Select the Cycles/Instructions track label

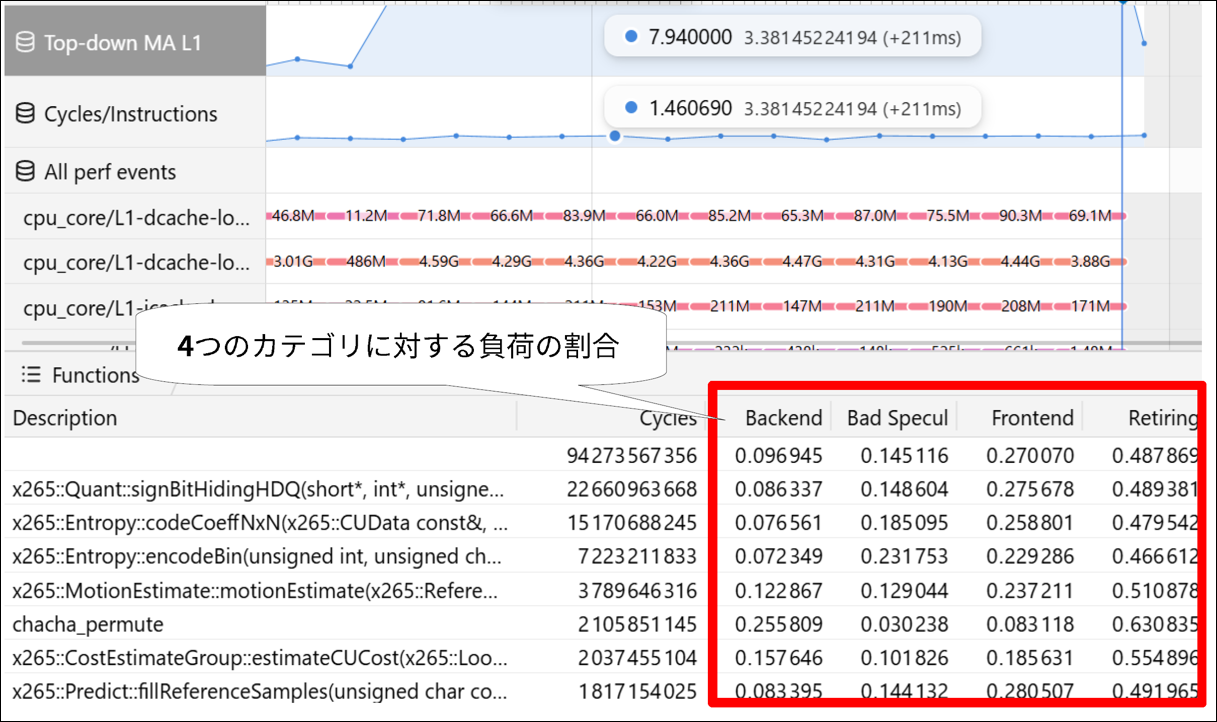135,113
